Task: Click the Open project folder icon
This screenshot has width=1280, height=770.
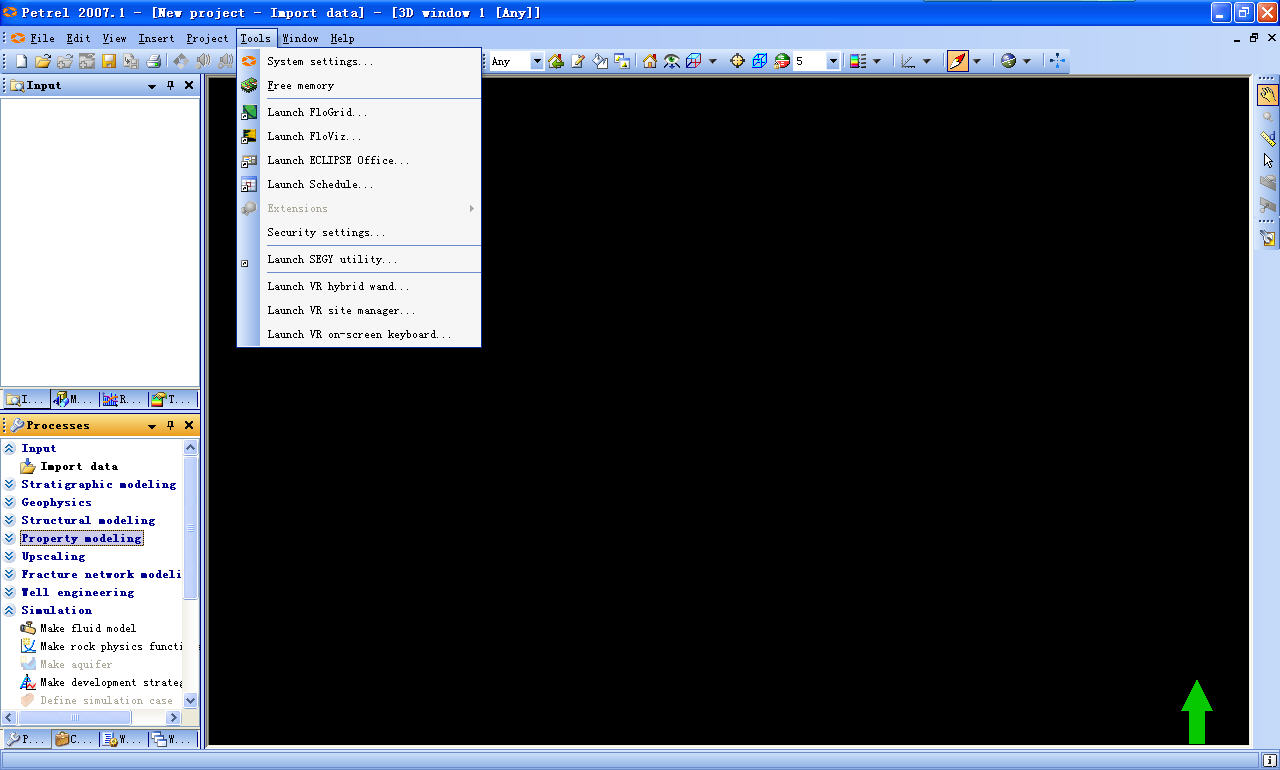Action: tap(43, 61)
